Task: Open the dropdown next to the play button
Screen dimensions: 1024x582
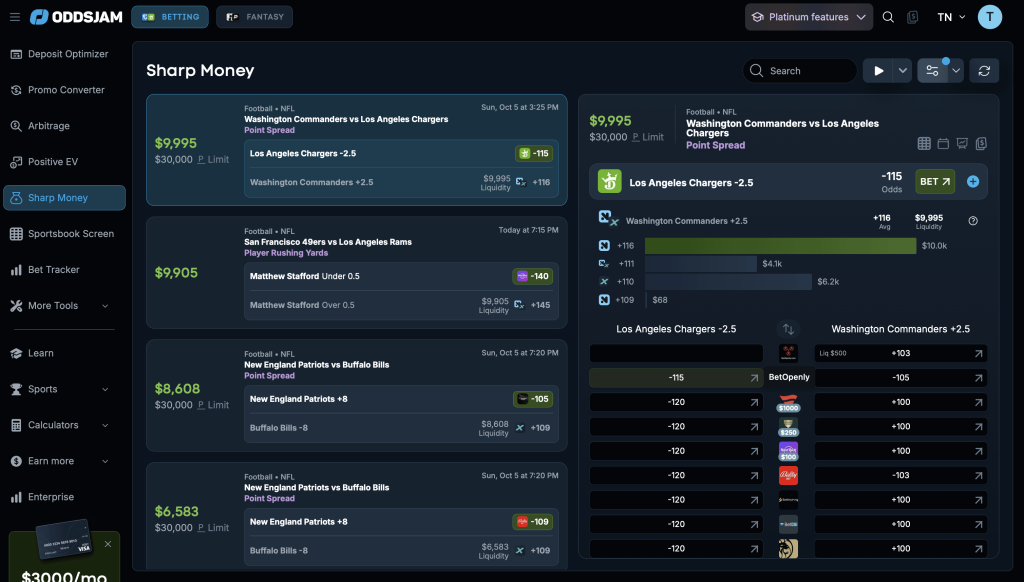Action: point(903,71)
